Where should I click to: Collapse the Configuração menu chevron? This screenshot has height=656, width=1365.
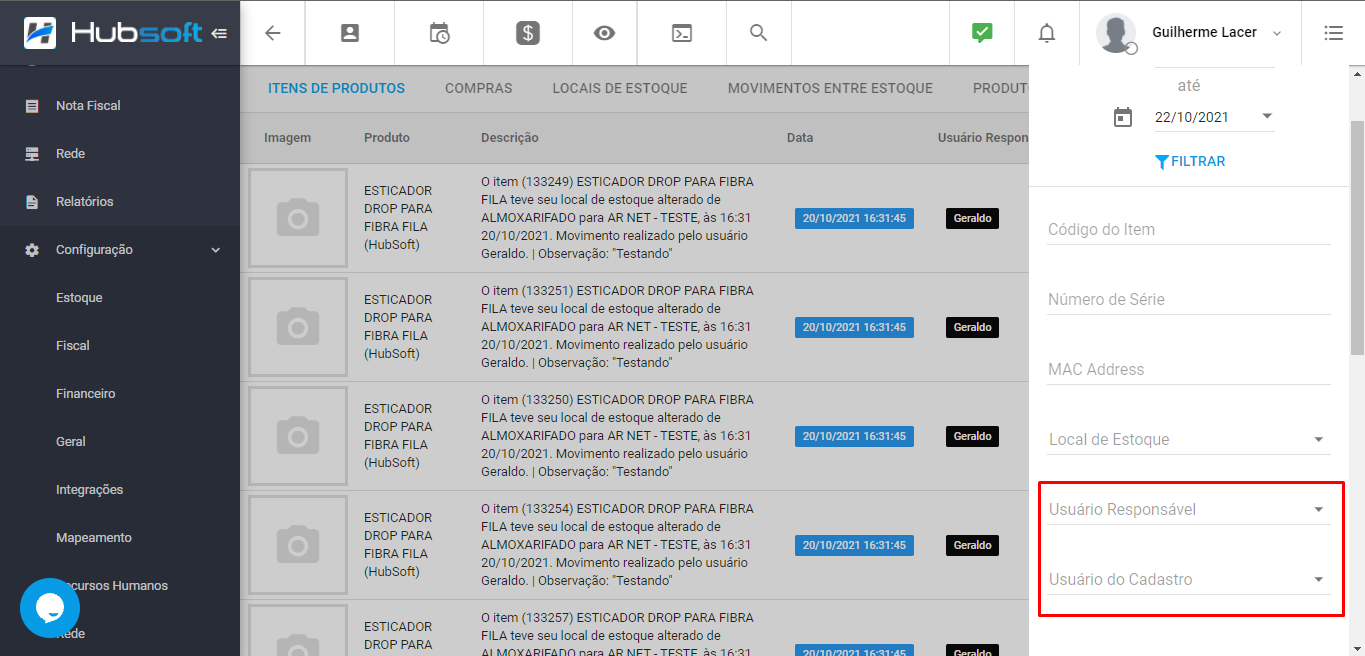[216, 250]
